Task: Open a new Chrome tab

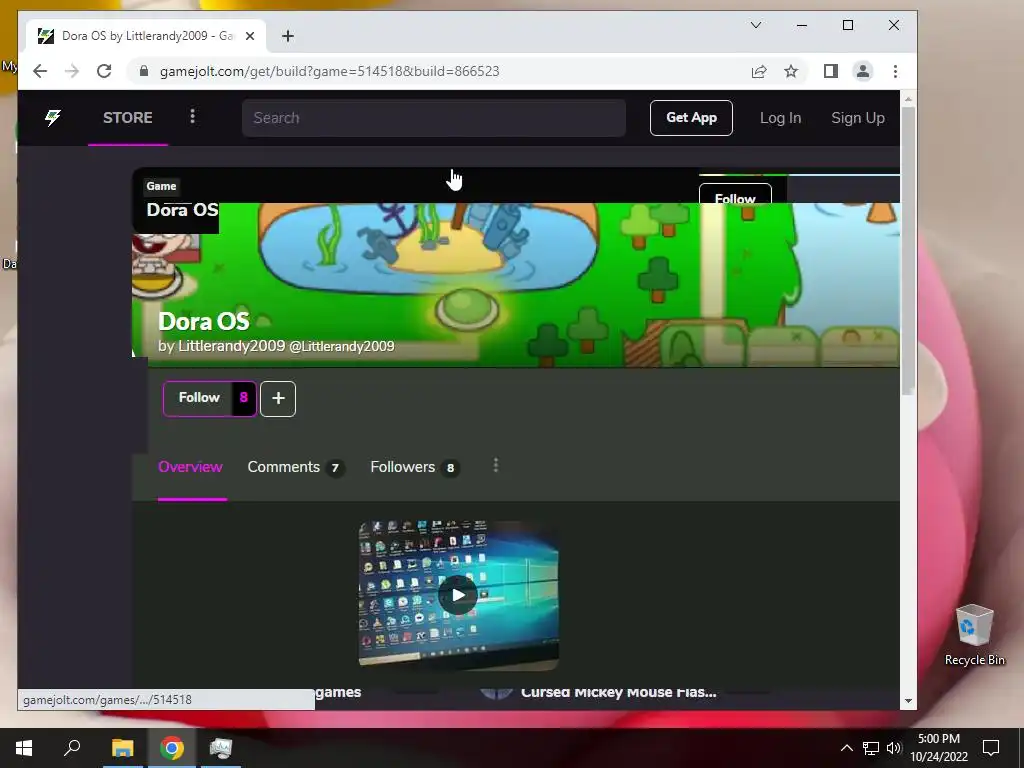Action: click(288, 36)
